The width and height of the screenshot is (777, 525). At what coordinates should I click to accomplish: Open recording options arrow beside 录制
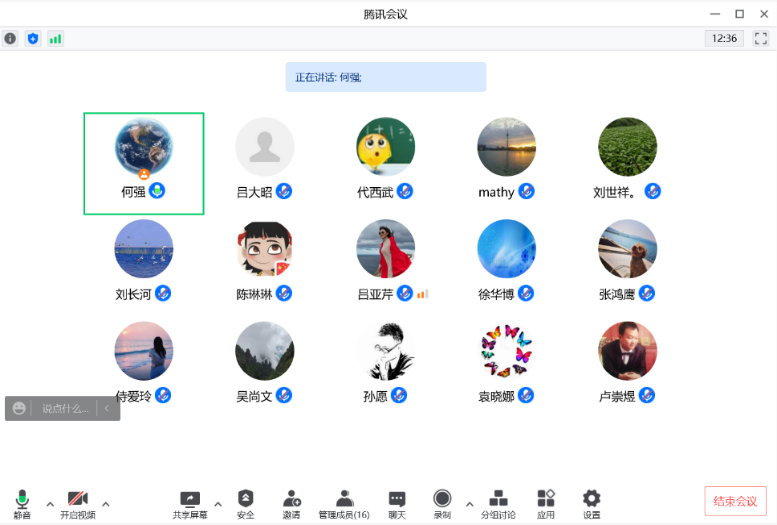pyautogui.click(x=469, y=503)
